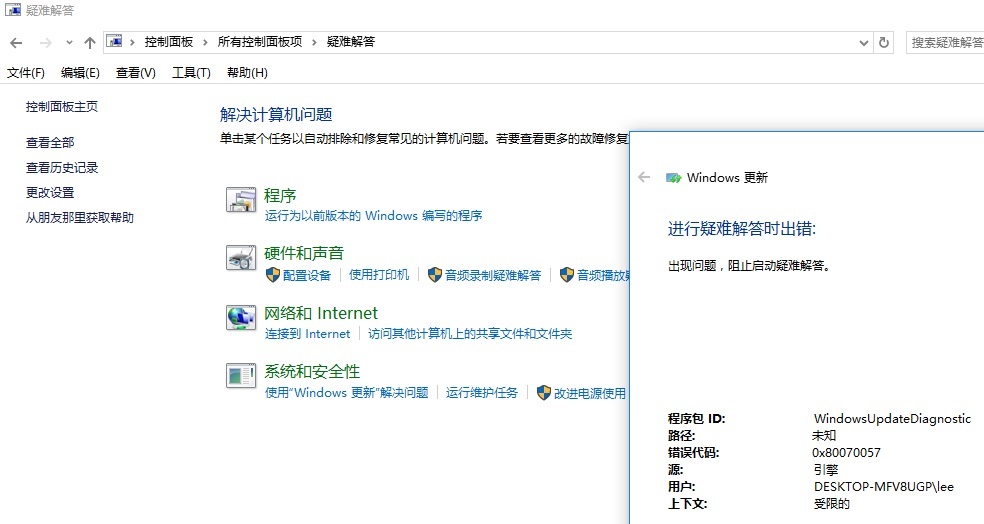This screenshot has width=984, height=524.
Task: Select error code 0x80070057 text
Action: 846,452
